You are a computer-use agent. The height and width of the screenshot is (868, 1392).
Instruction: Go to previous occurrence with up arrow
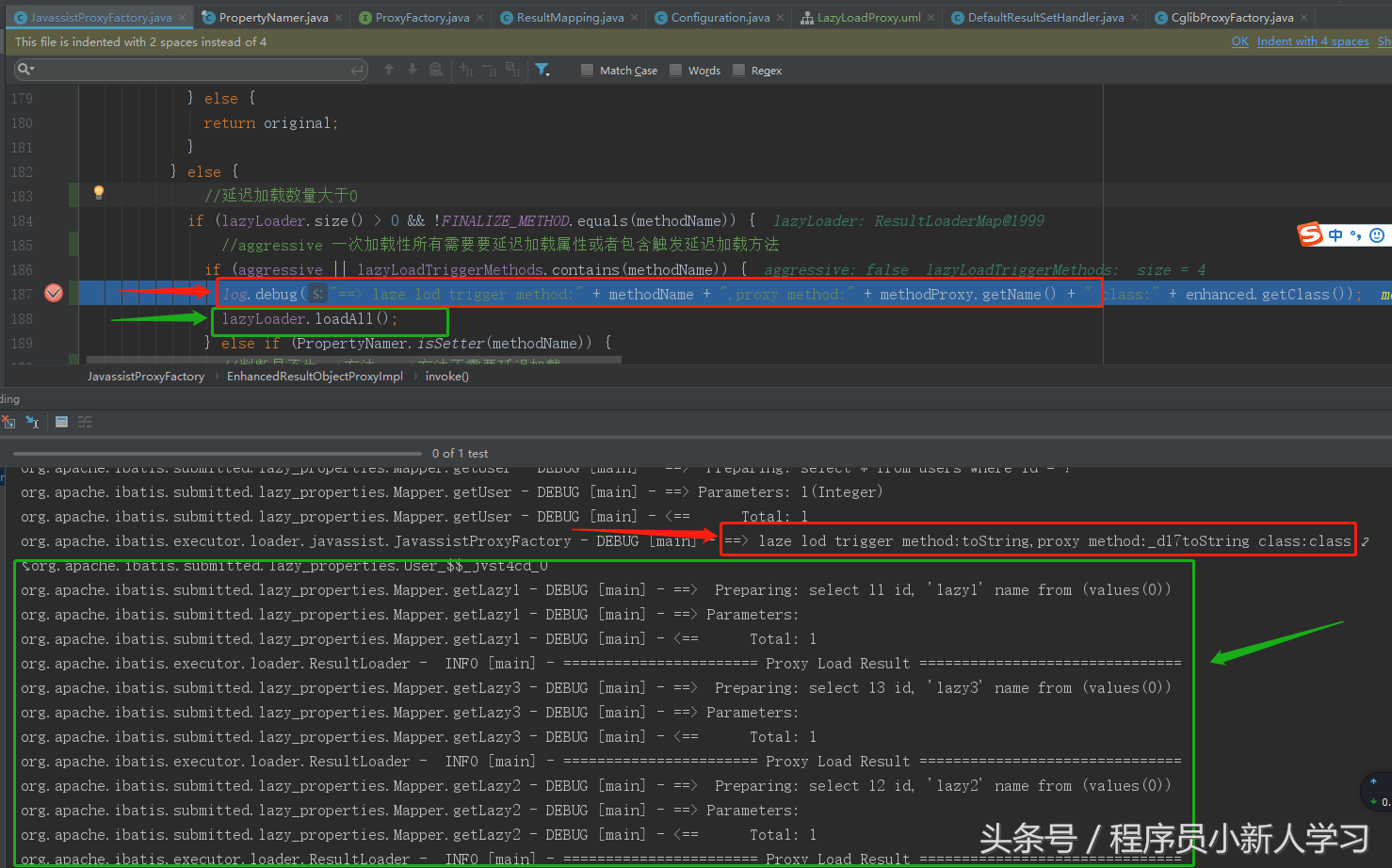pyautogui.click(x=389, y=69)
